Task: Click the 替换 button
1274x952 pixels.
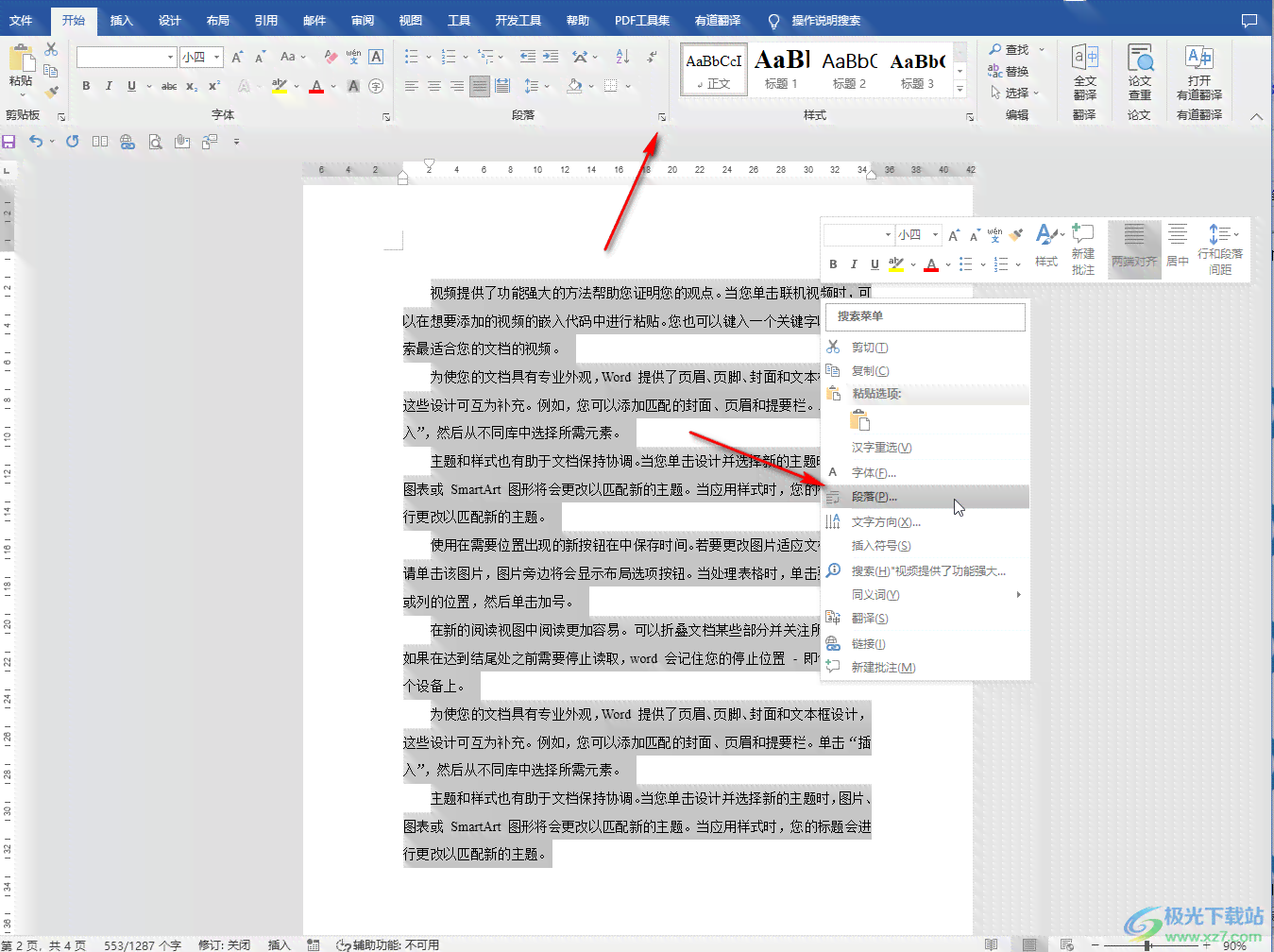Action: tap(1009, 71)
